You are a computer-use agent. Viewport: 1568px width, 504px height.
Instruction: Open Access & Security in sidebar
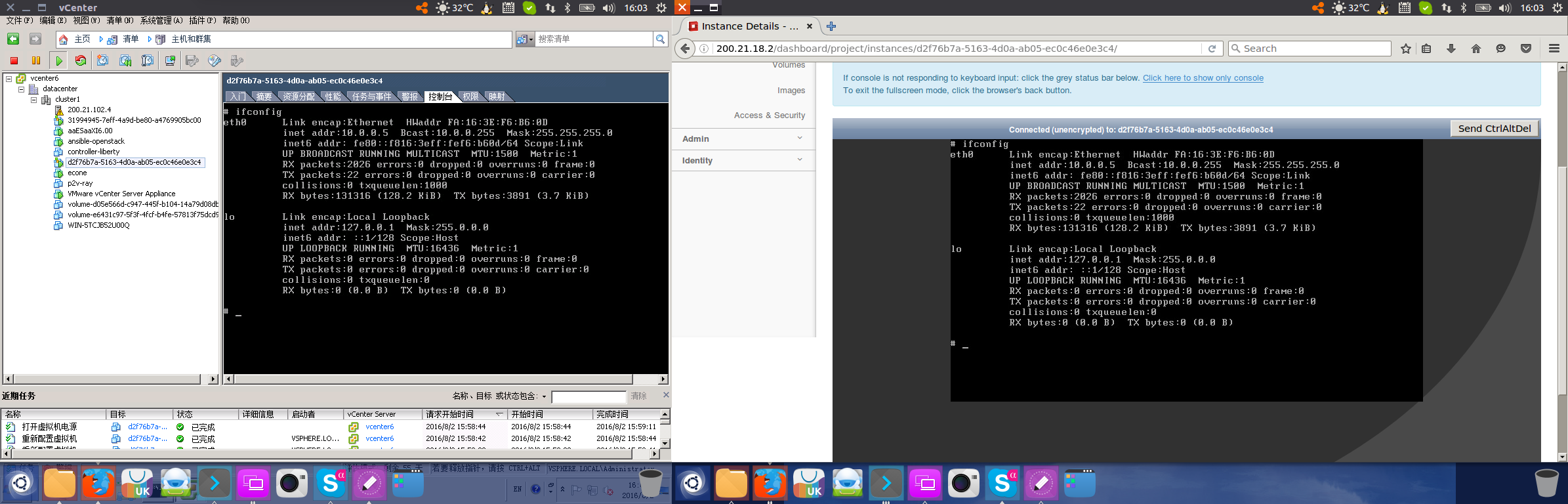(x=770, y=115)
